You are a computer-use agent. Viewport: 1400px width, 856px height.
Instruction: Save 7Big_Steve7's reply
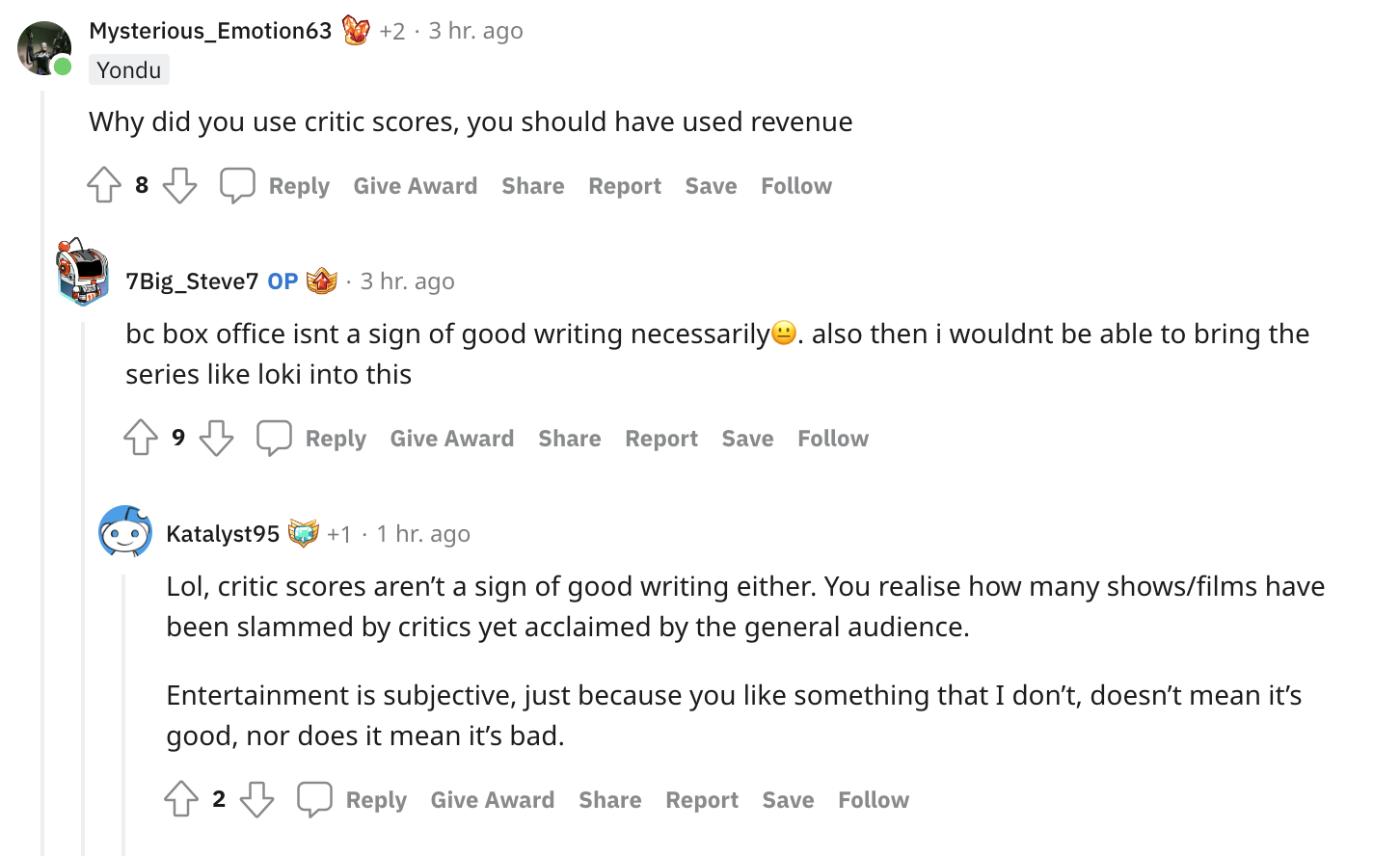747,439
